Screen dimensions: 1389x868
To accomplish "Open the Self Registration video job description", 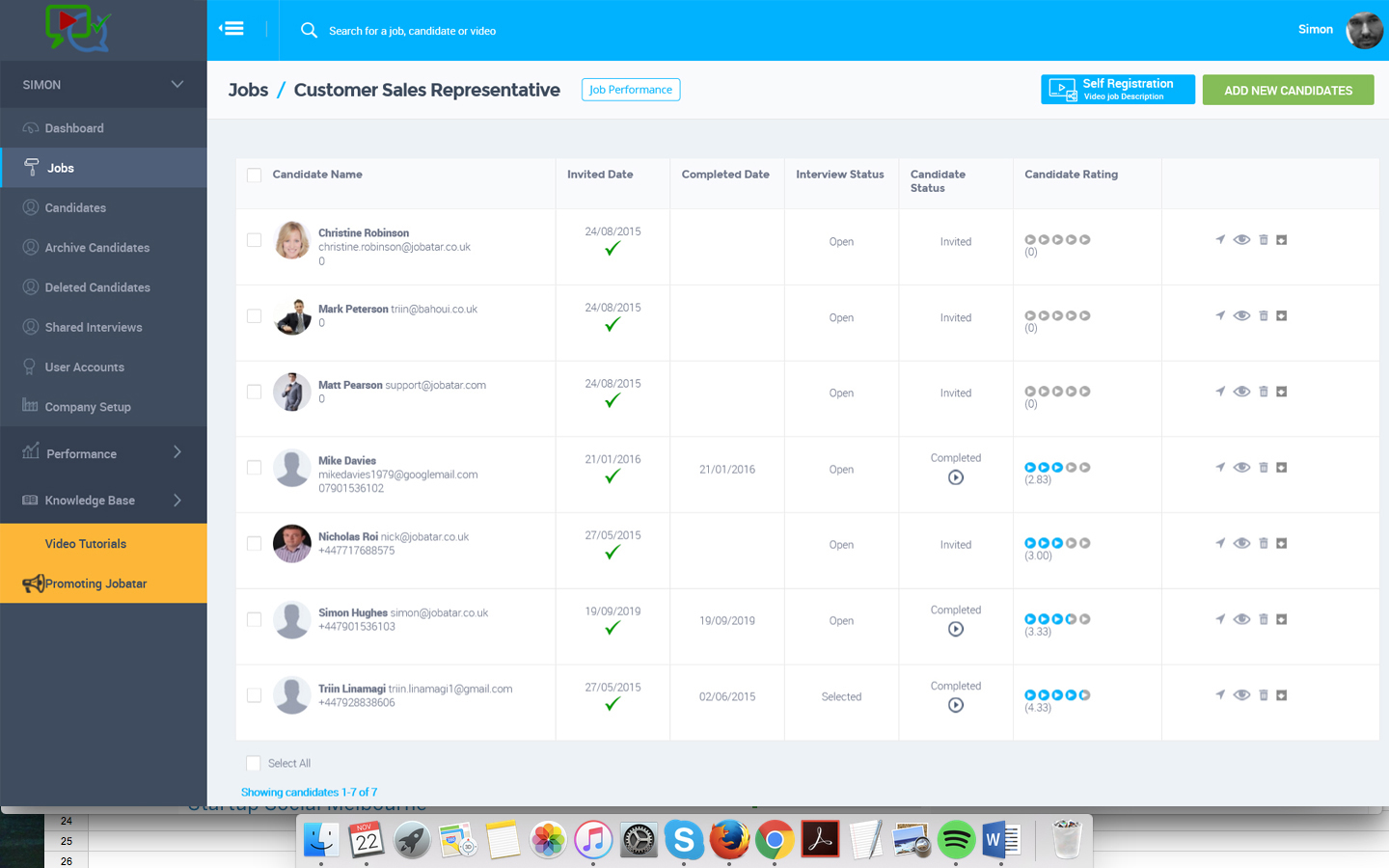I will click(1117, 90).
